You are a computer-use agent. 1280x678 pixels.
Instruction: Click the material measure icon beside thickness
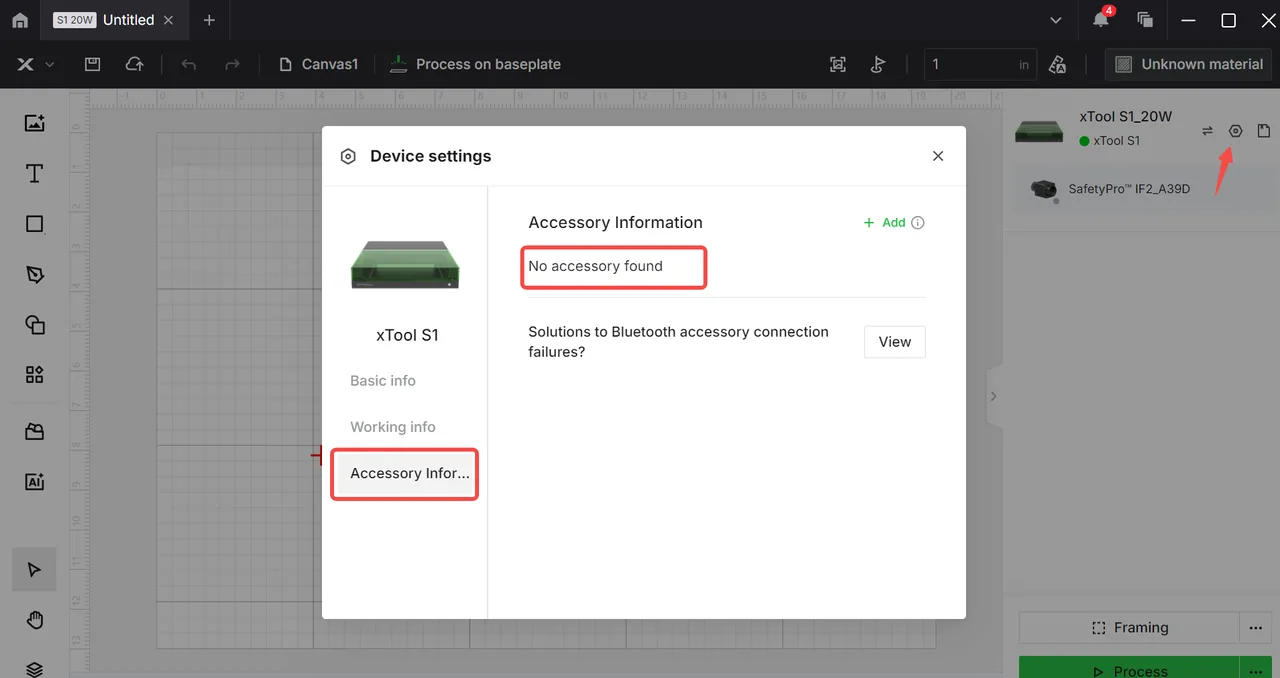coord(1057,64)
